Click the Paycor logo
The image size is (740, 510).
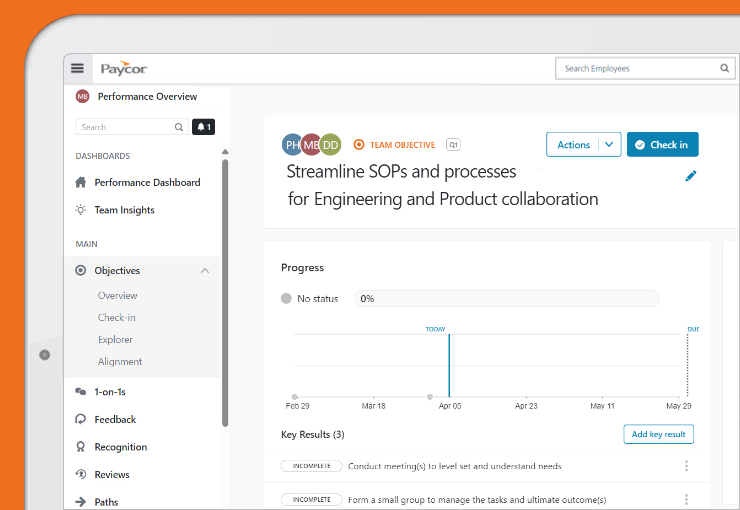124,68
